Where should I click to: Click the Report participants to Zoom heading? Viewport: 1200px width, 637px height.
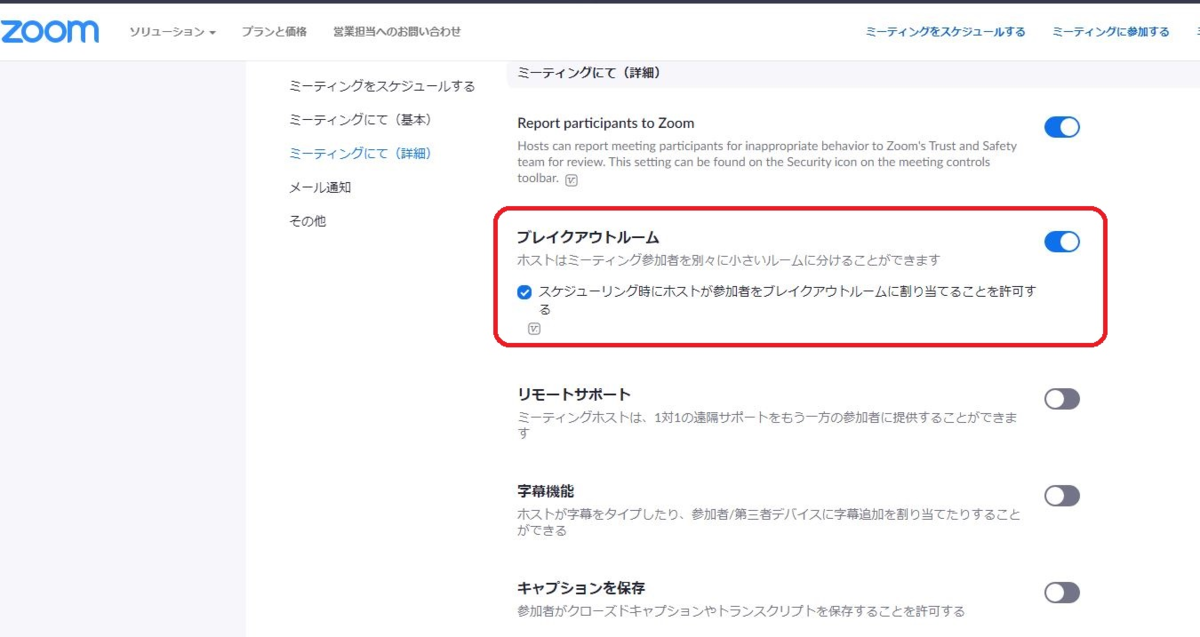605,123
